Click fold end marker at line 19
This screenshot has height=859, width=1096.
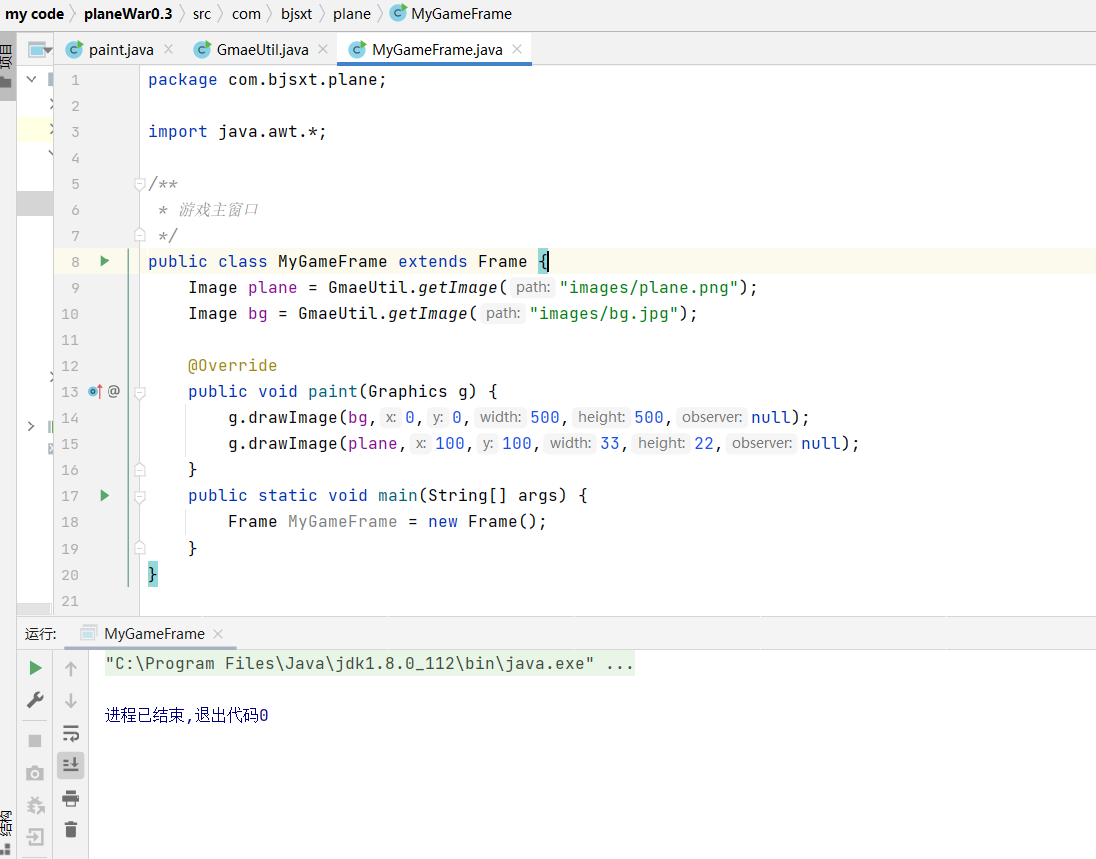[140, 548]
